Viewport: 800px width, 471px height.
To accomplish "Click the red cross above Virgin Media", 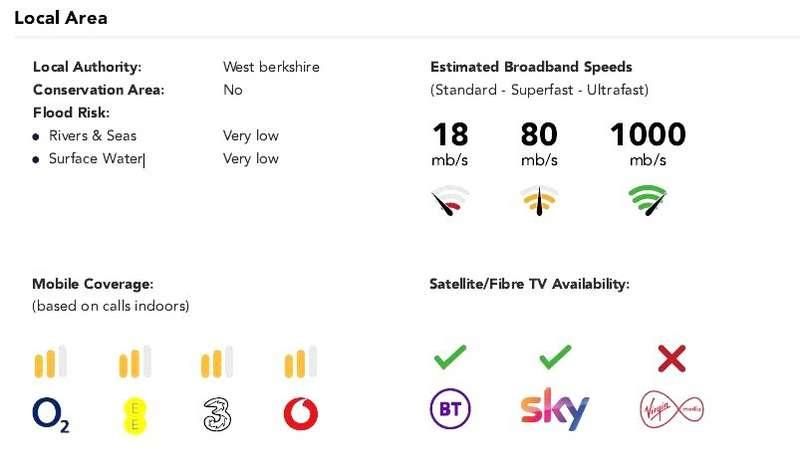I will (x=673, y=357).
